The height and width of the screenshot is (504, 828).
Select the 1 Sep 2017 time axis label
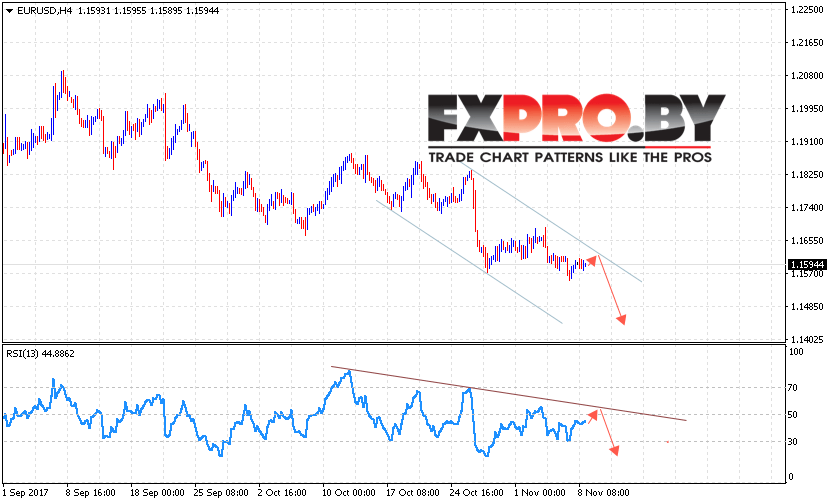(x=25, y=493)
